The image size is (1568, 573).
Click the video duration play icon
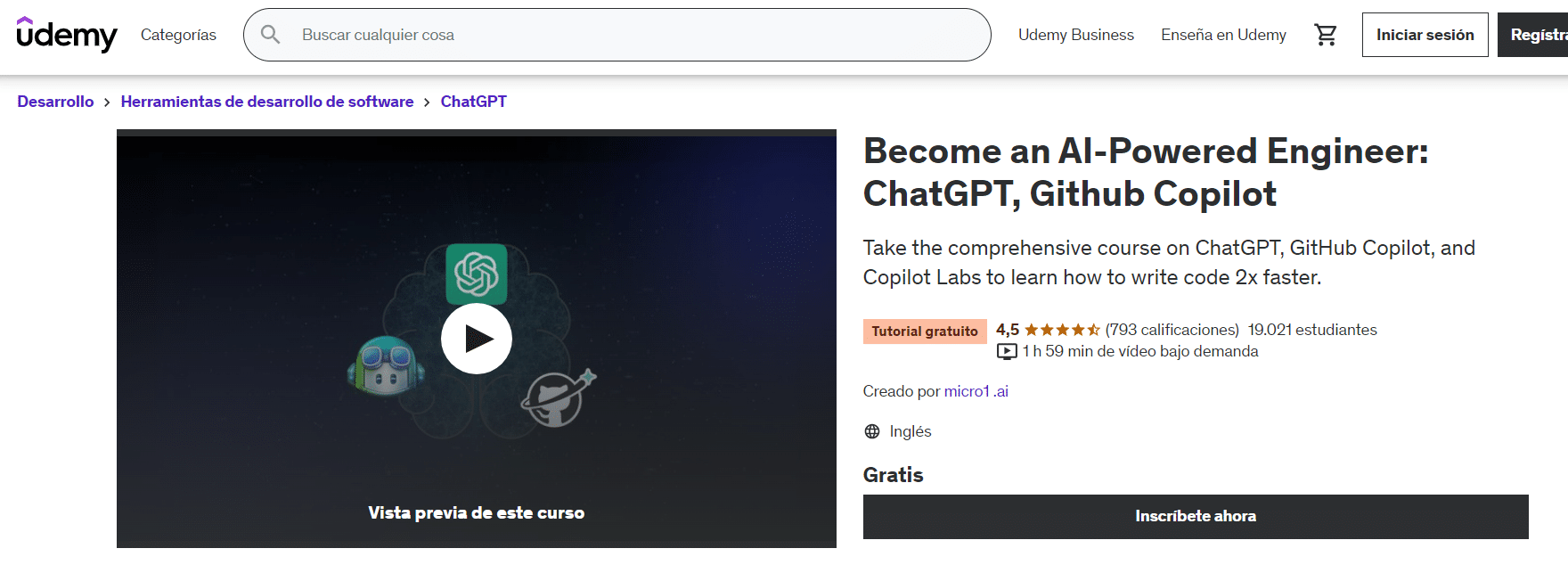point(1006,351)
